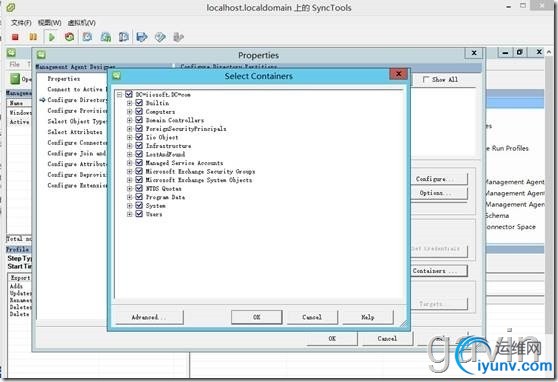The image size is (558, 382).
Task: Uncheck the Infrastructure checkbox
Action: coord(139,146)
